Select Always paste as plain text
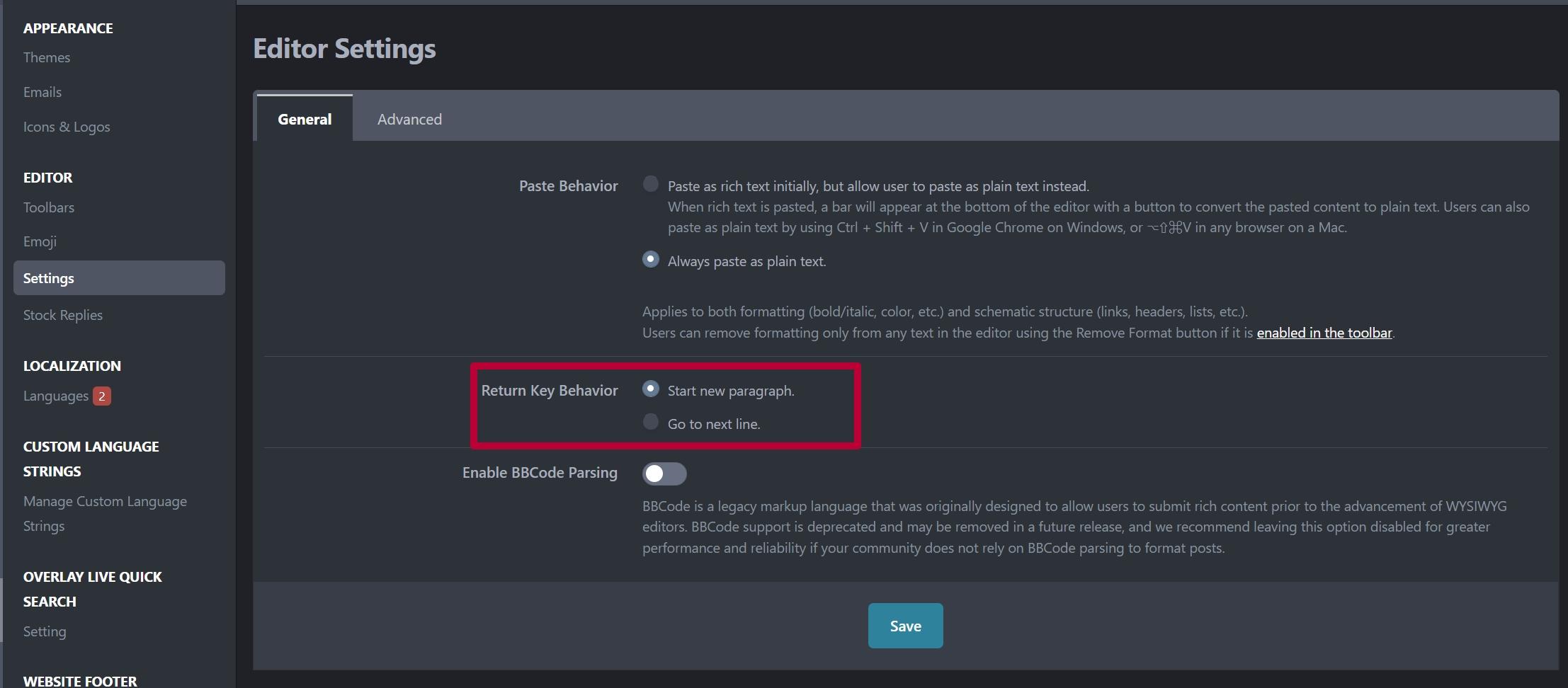The height and width of the screenshot is (688, 1568). click(x=650, y=259)
